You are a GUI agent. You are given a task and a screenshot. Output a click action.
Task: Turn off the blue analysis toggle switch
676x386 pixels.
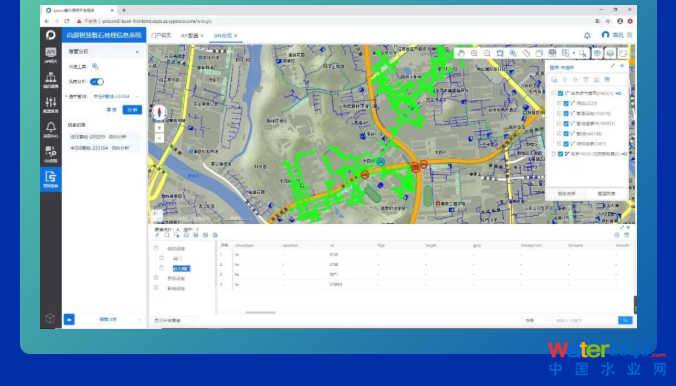point(97,82)
